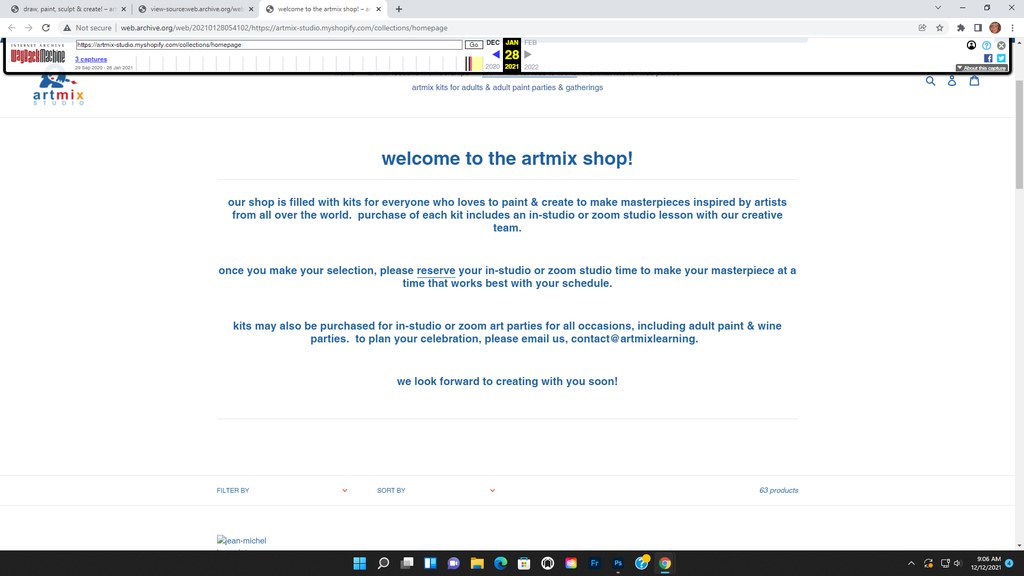The height and width of the screenshot is (576, 1024).
Task: Open Chrome profile avatar
Action: (x=995, y=27)
